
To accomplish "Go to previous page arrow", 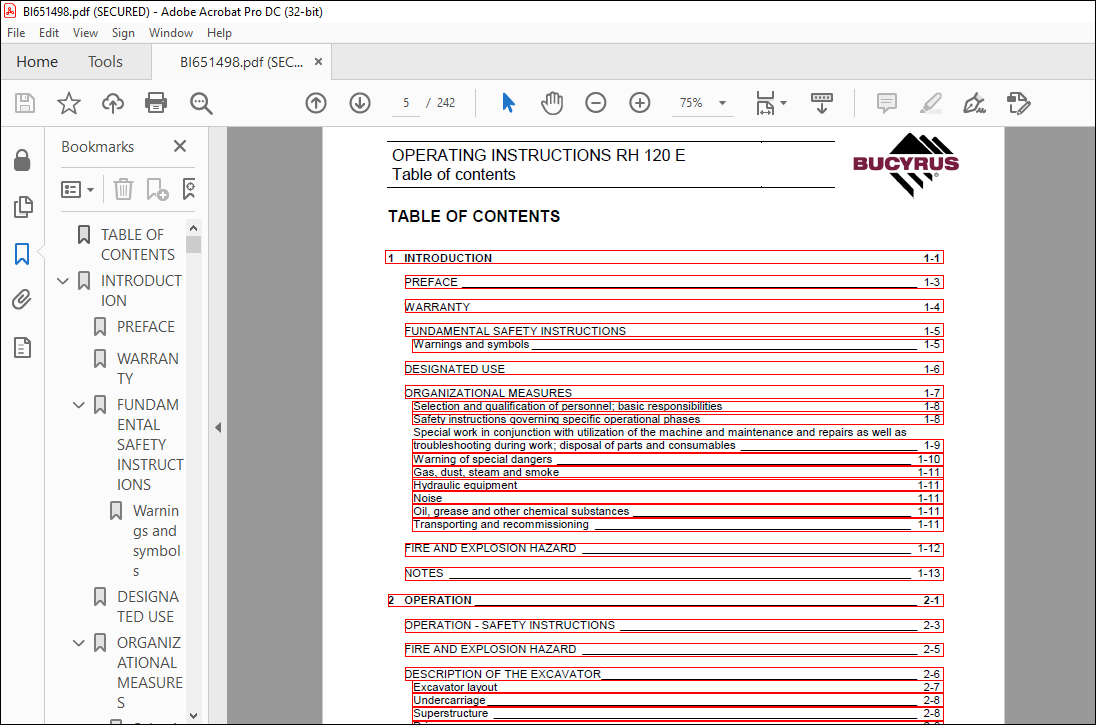I will (x=316, y=103).
